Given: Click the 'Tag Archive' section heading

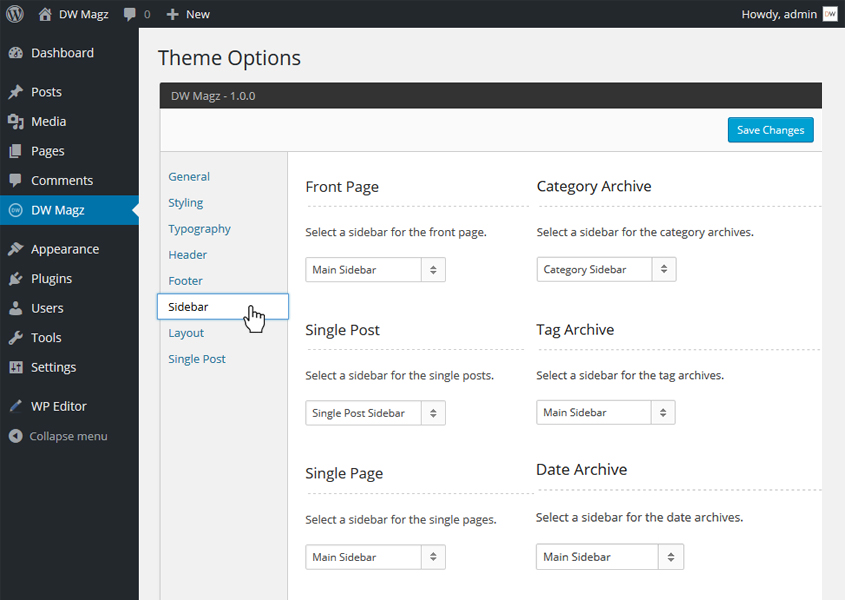Looking at the screenshot, I should tap(575, 330).
